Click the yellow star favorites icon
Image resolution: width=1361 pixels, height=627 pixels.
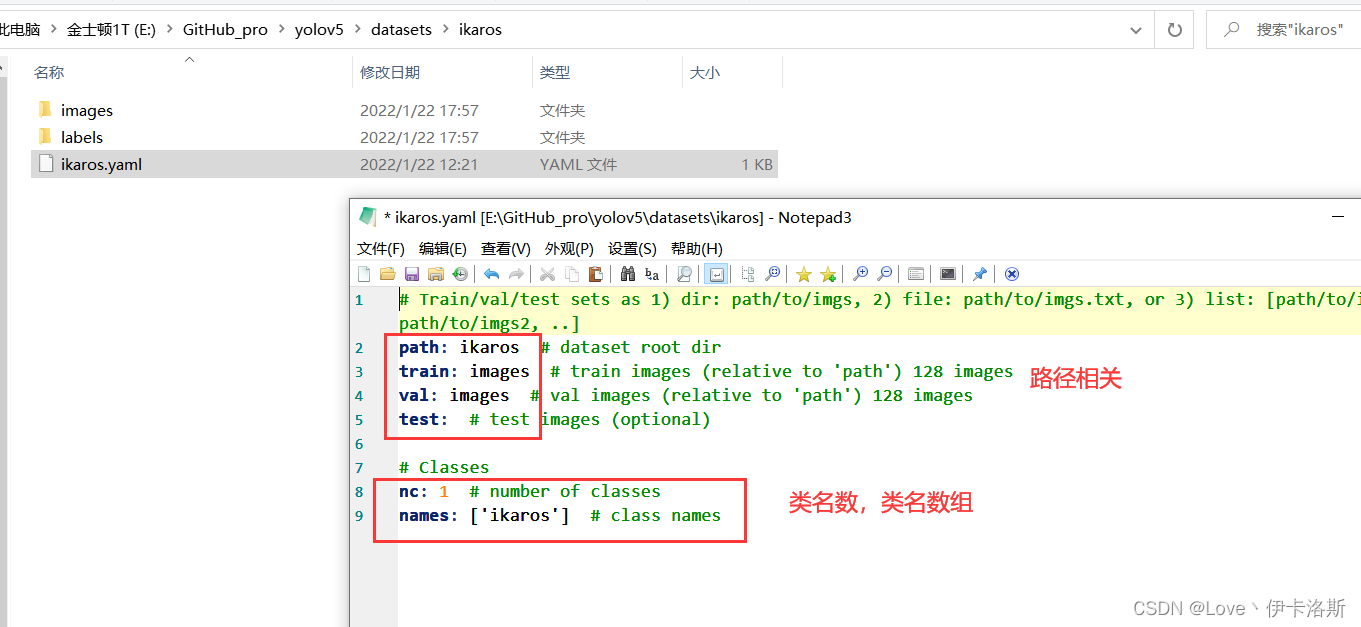point(804,274)
